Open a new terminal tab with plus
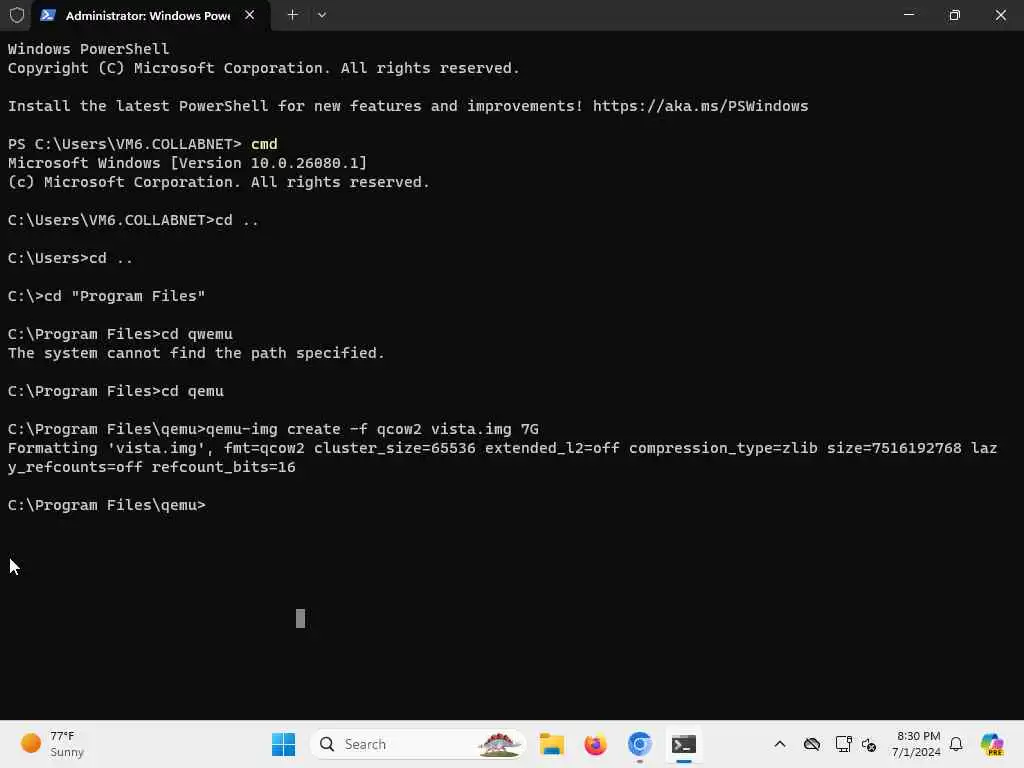 tap(293, 15)
